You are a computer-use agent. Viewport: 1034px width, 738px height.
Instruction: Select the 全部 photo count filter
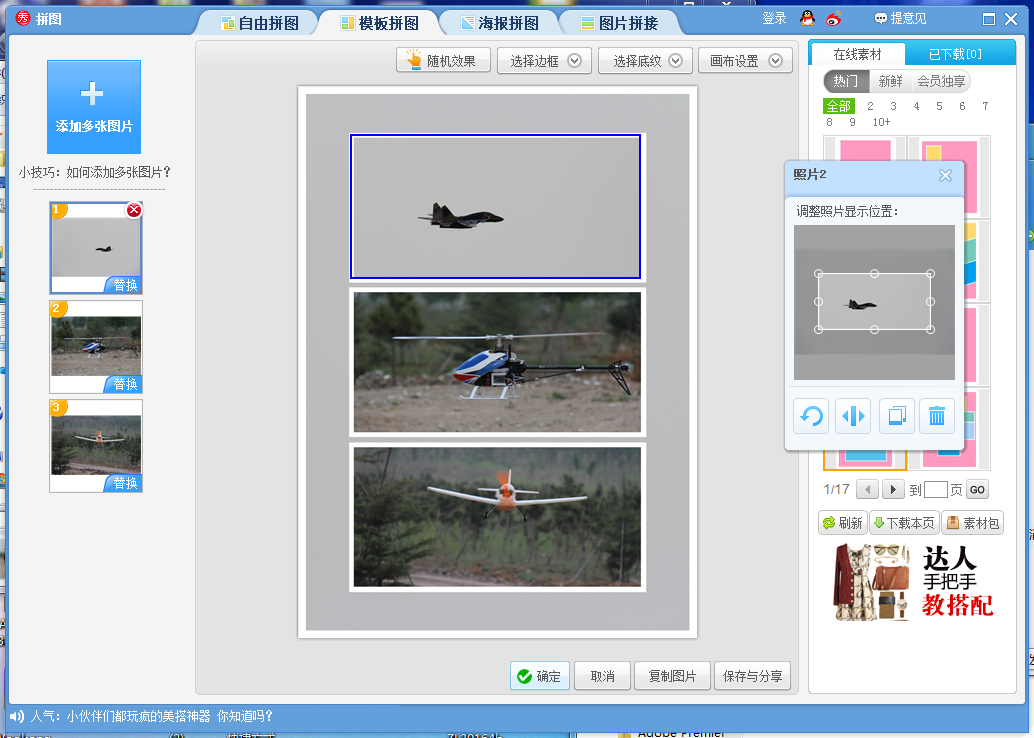[x=839, y=106]
